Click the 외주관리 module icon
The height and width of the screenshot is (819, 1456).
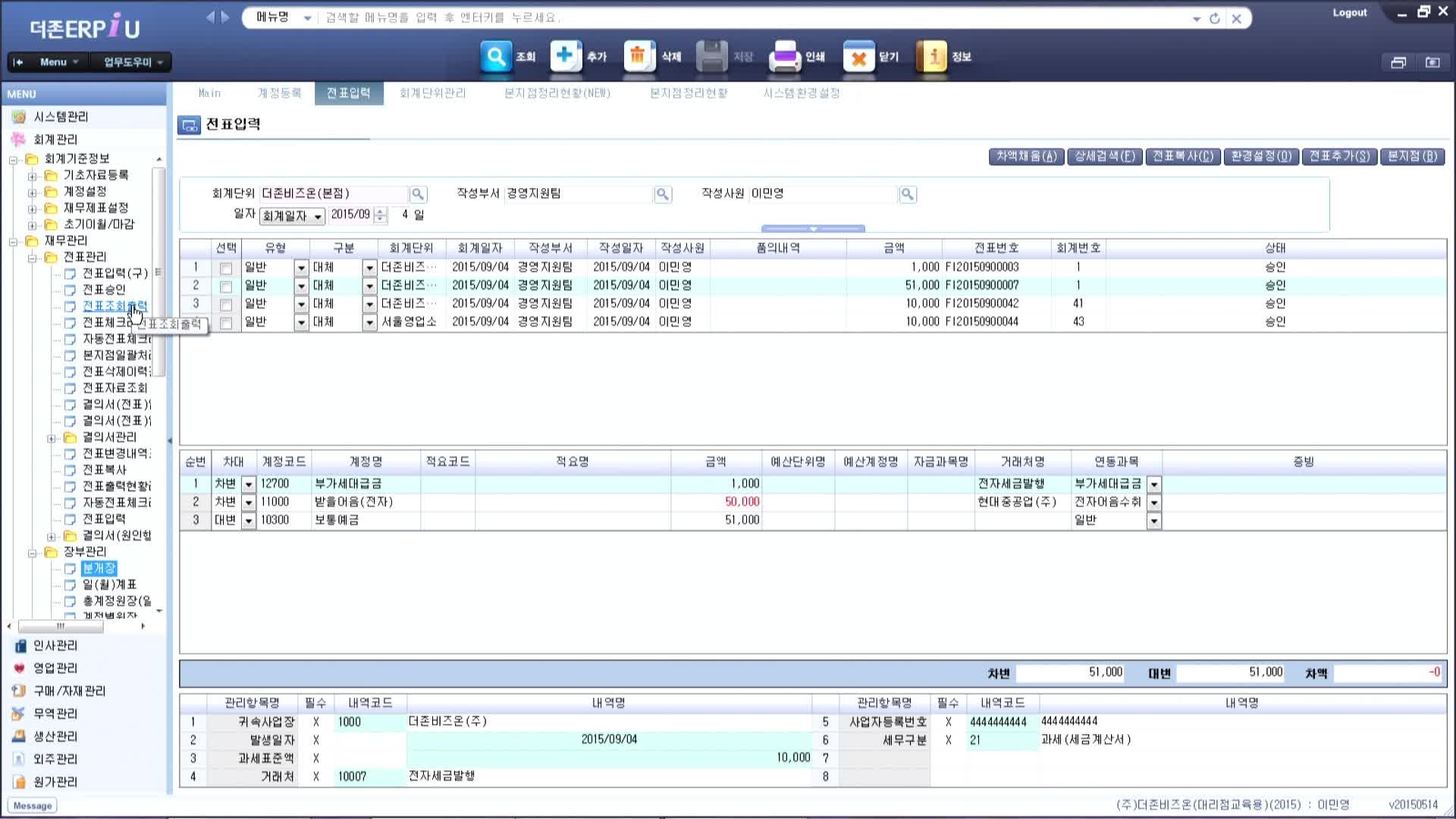coord(20,759)
